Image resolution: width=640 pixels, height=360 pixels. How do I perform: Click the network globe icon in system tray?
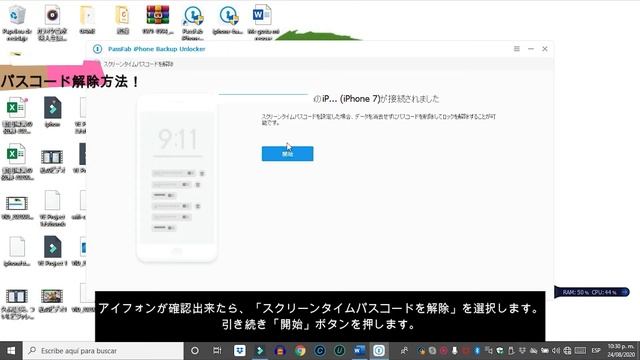(567, 351)
